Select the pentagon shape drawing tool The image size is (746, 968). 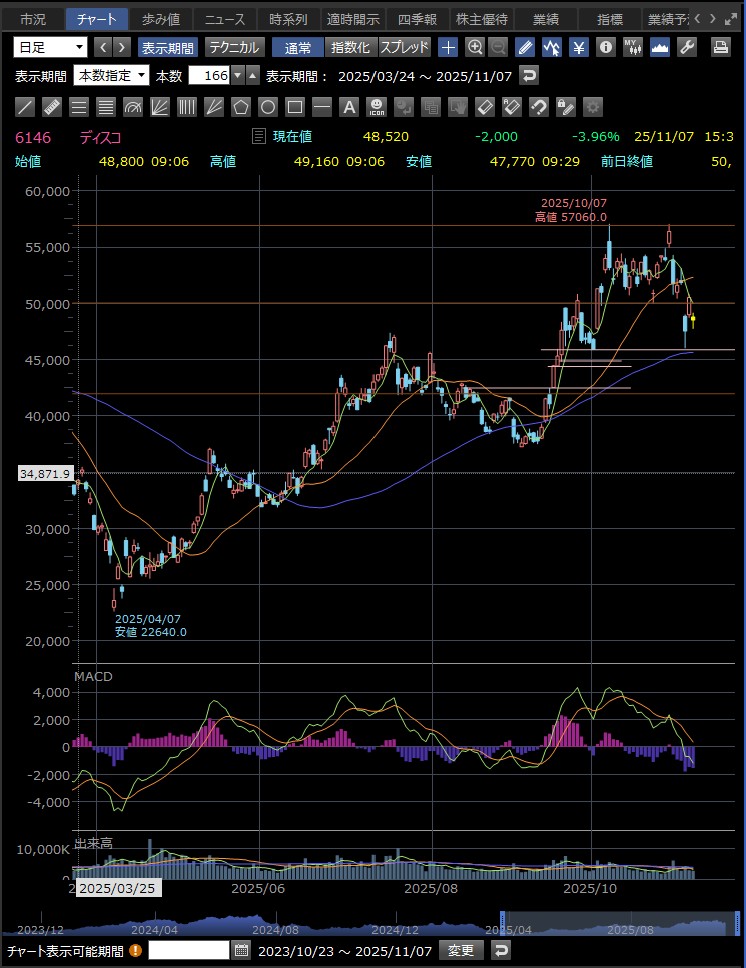(241, 107)
